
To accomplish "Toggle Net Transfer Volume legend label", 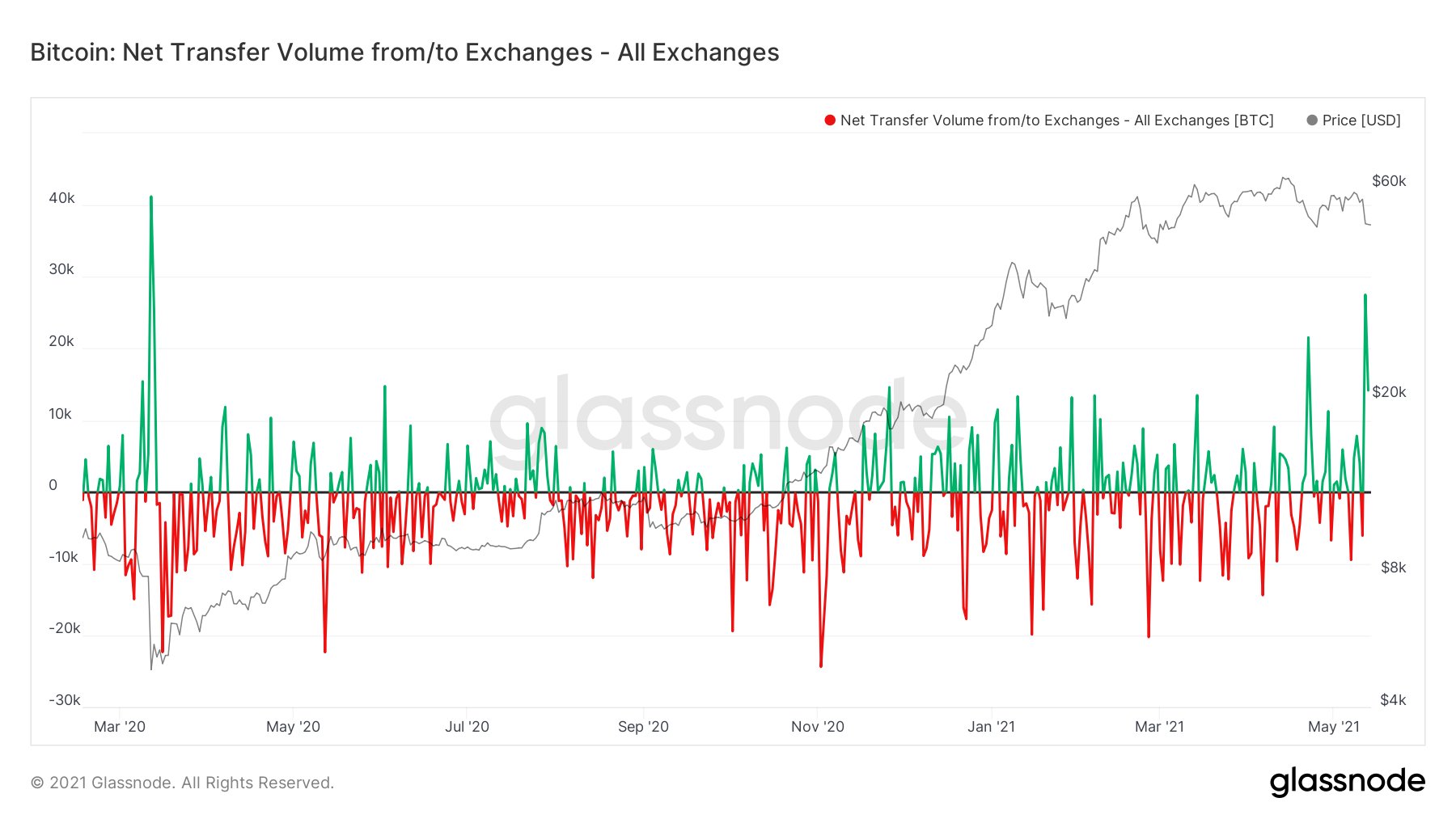I will coord(1056,120).
